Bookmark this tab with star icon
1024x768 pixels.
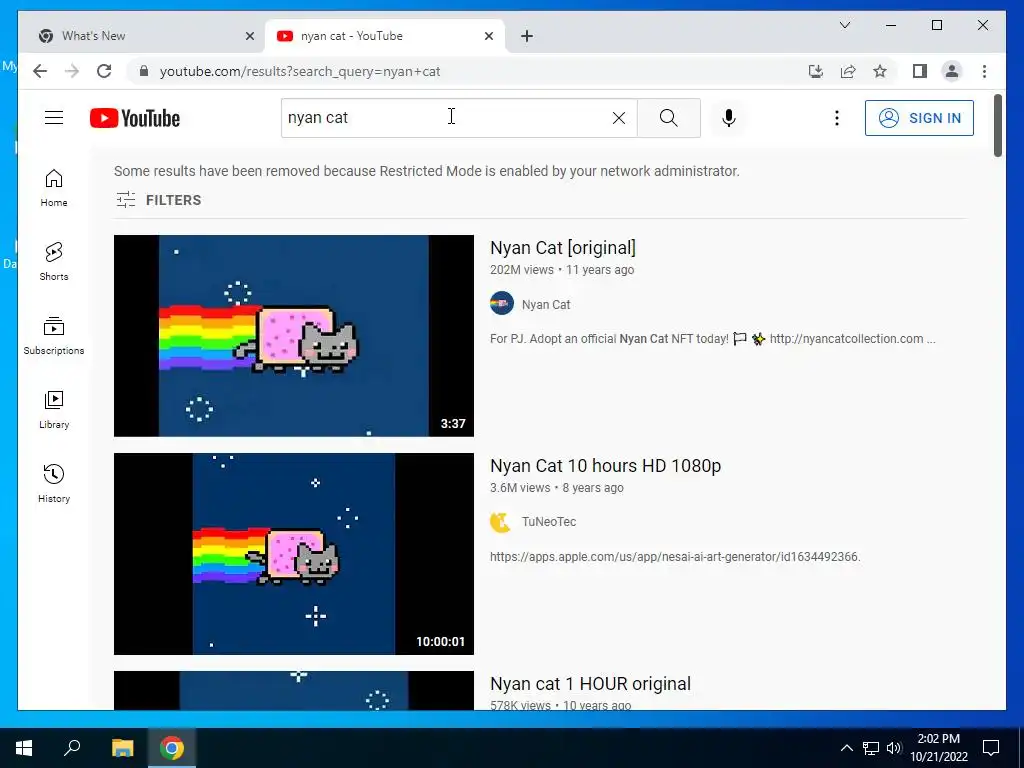coord(880,71)
